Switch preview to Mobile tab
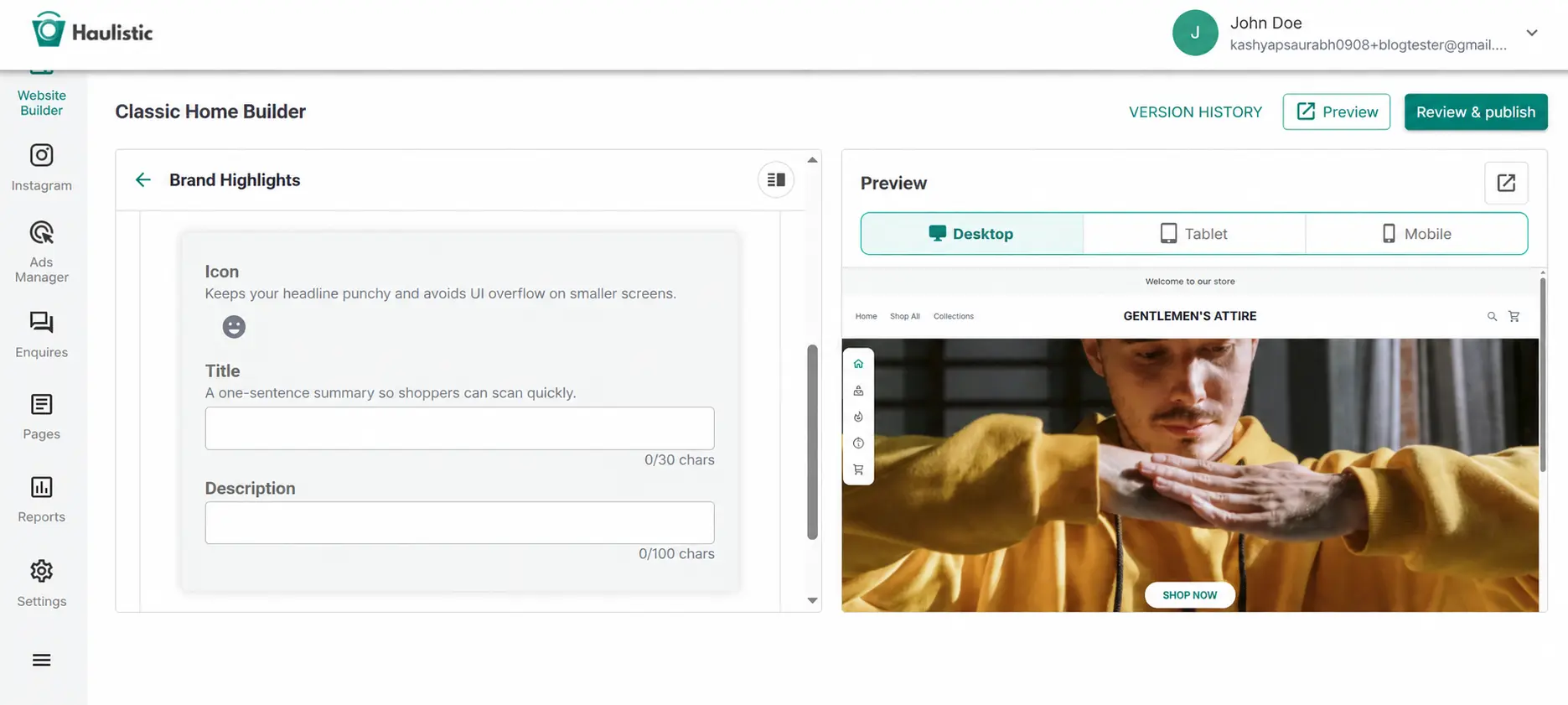 coord(1416,234)
